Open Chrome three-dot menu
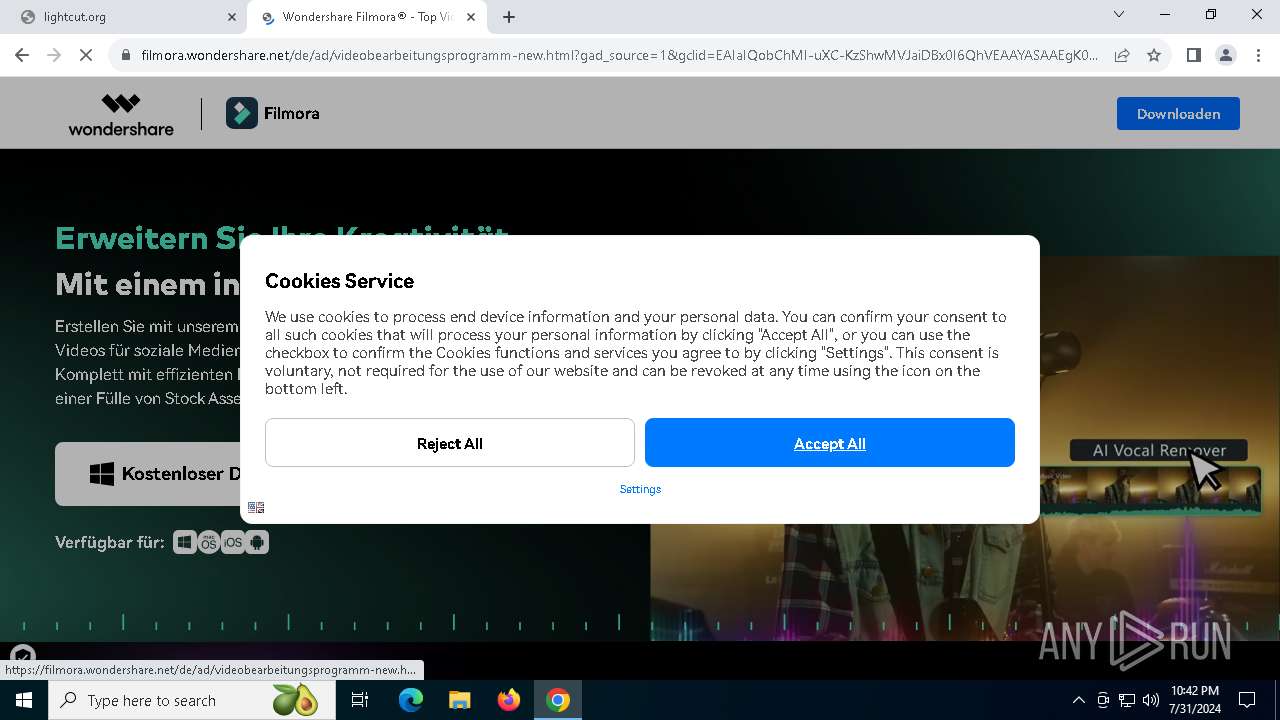This screenshot has height=720, width=1280. click(x=1258, y=55)
